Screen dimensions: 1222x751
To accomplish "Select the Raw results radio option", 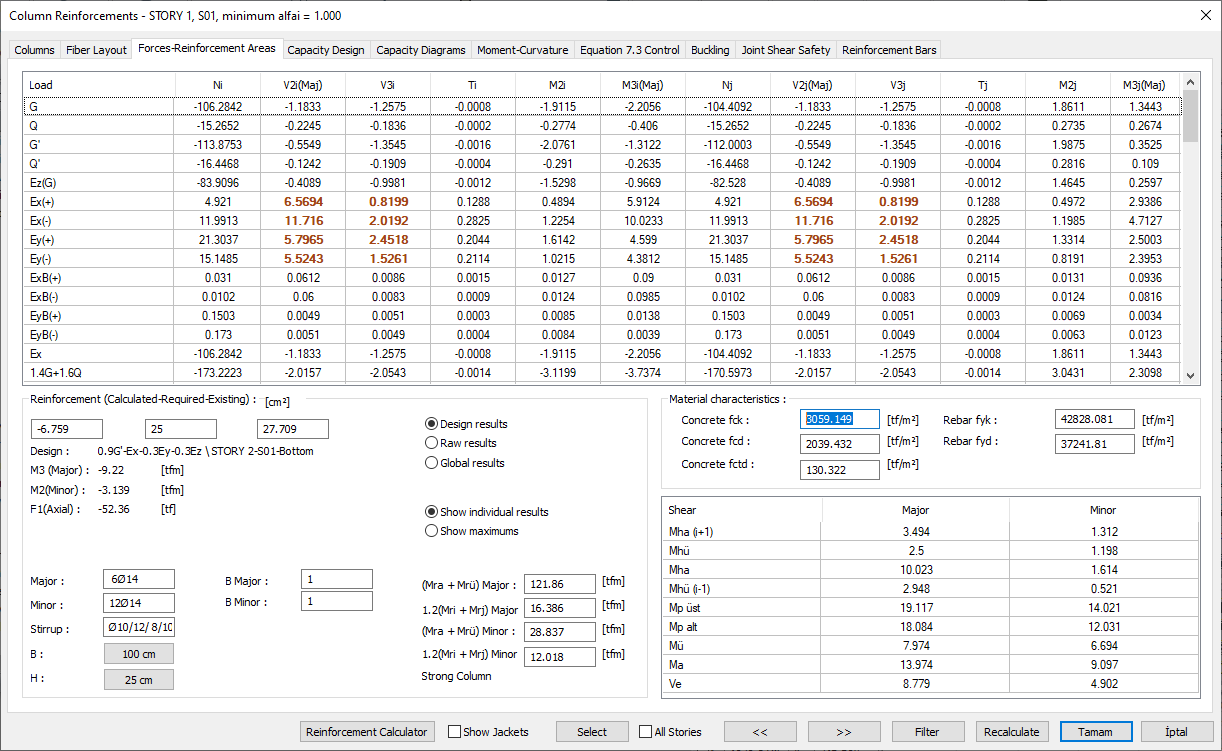I will tap(432, 443).
